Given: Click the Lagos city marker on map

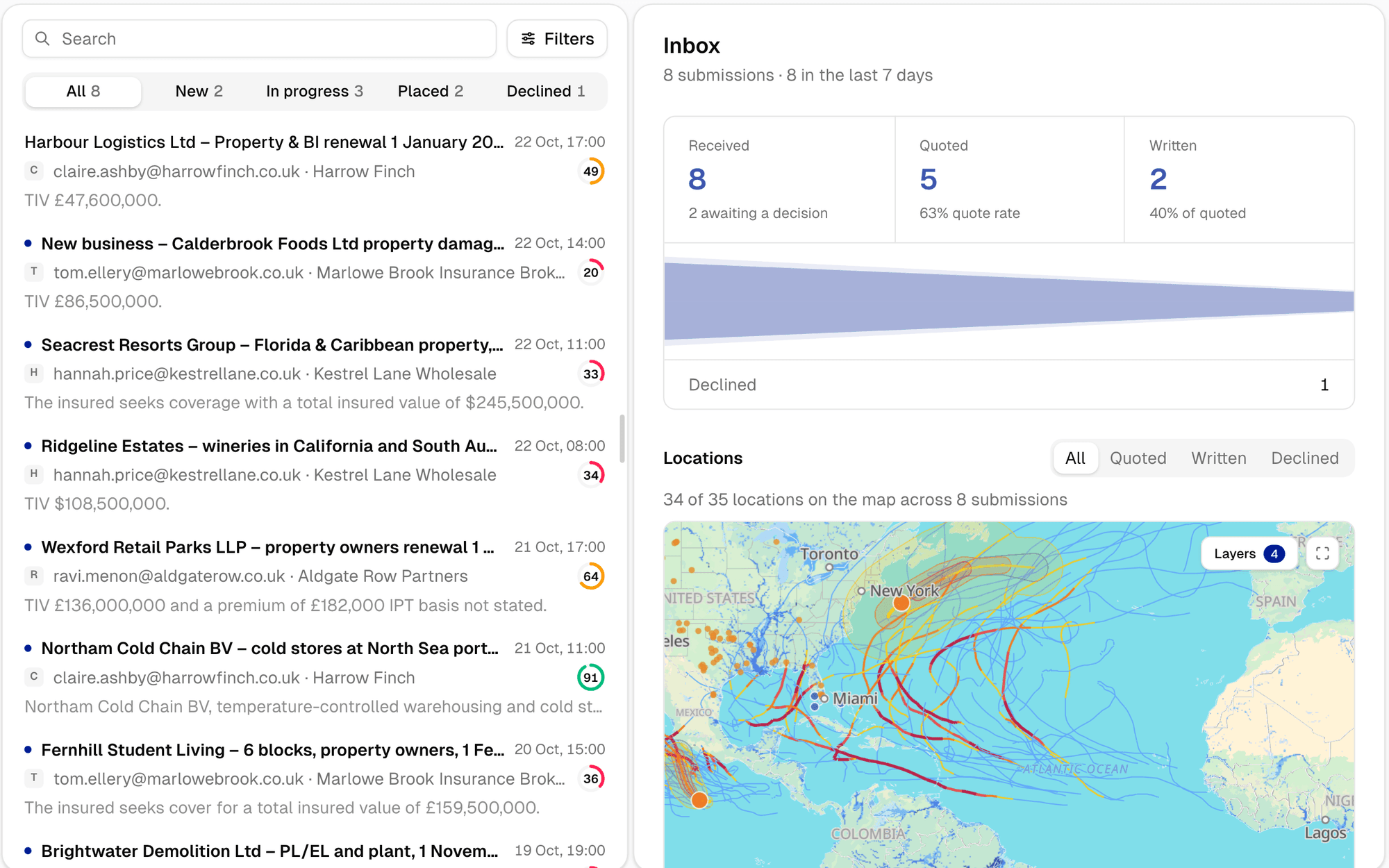Looking at the screenshot, I should (1325, 820).
